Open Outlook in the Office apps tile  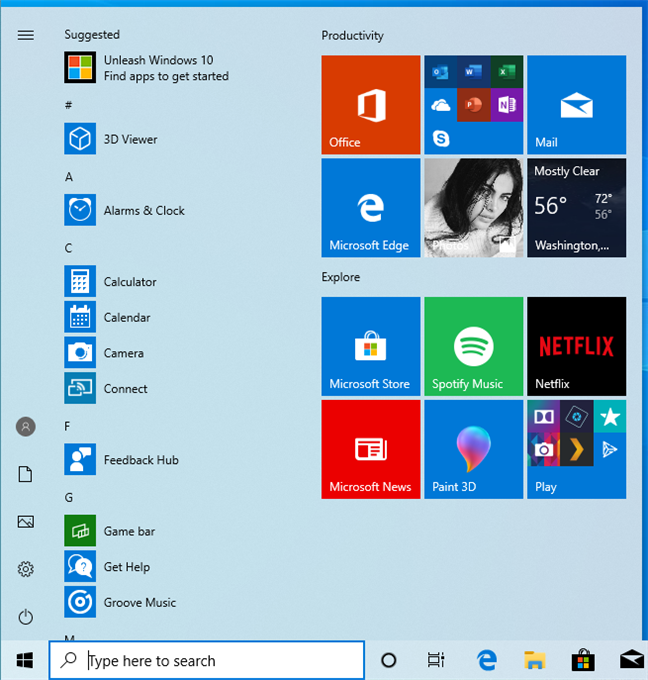[440, 72]
